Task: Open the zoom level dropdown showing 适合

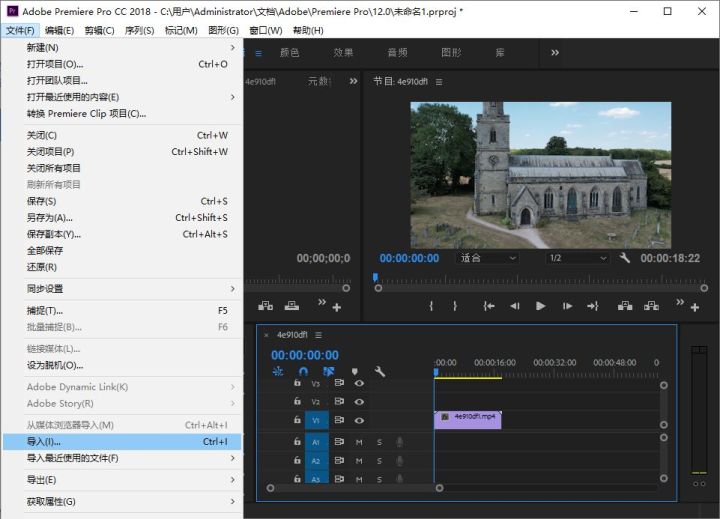Action: tap(488, 258)
